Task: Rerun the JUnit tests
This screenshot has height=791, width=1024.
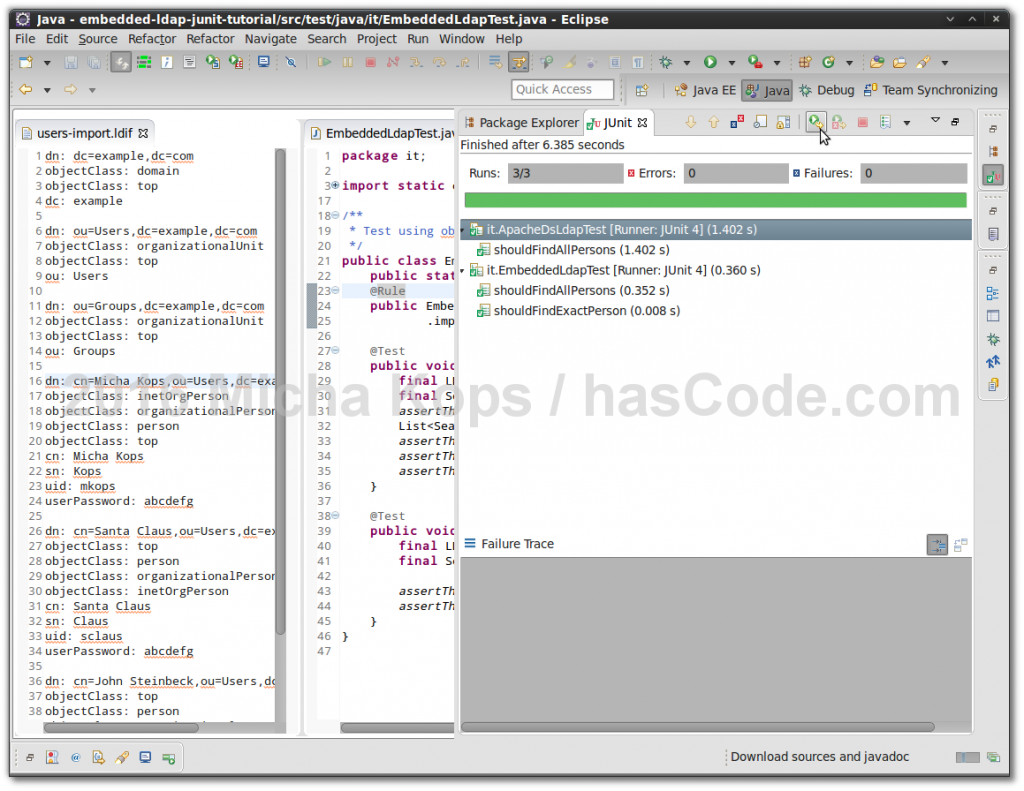Action: point(817,123)
